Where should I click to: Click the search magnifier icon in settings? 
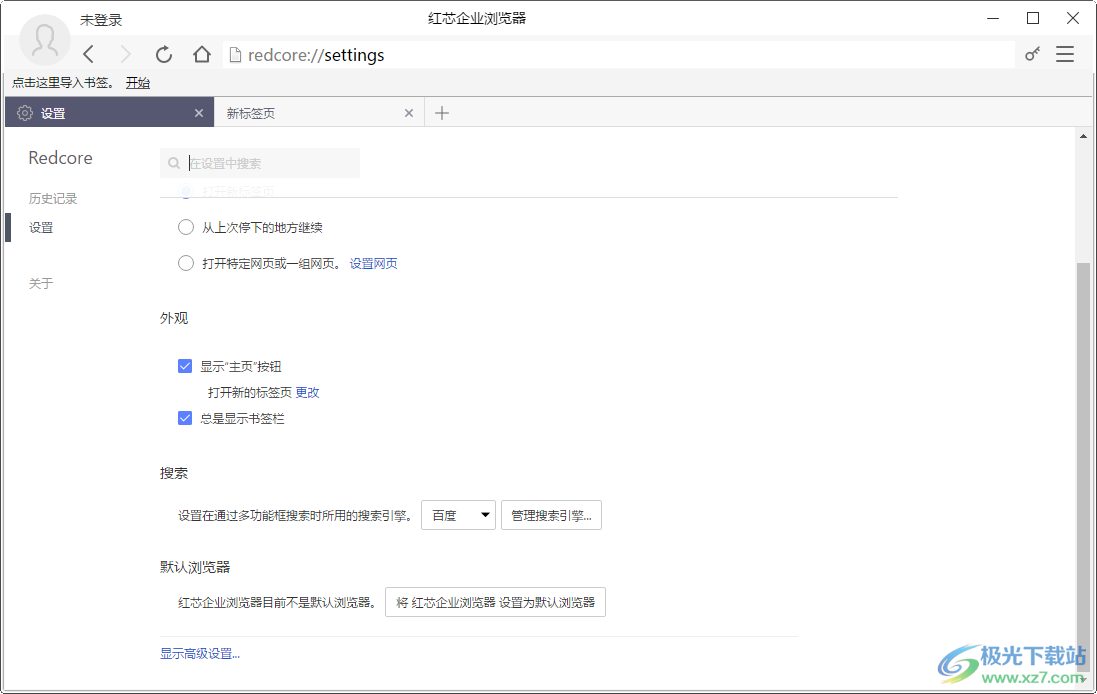click(174, 163)
